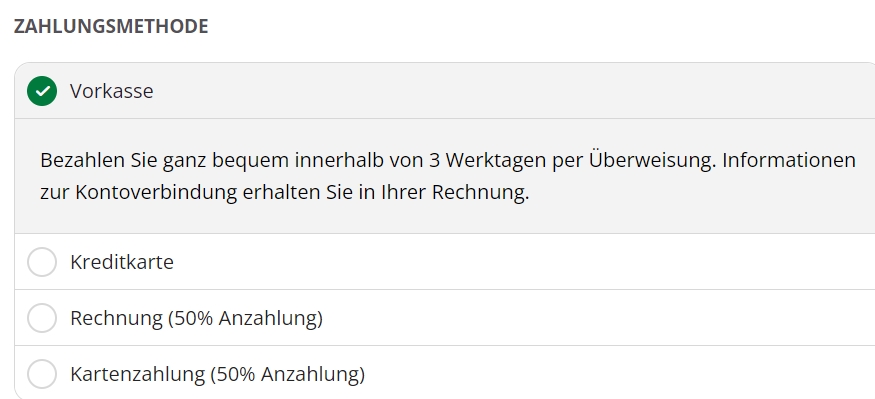Click the Kreditkarte label text
The height and width of the screenshot is (399, 875).
tap(122, 262)
